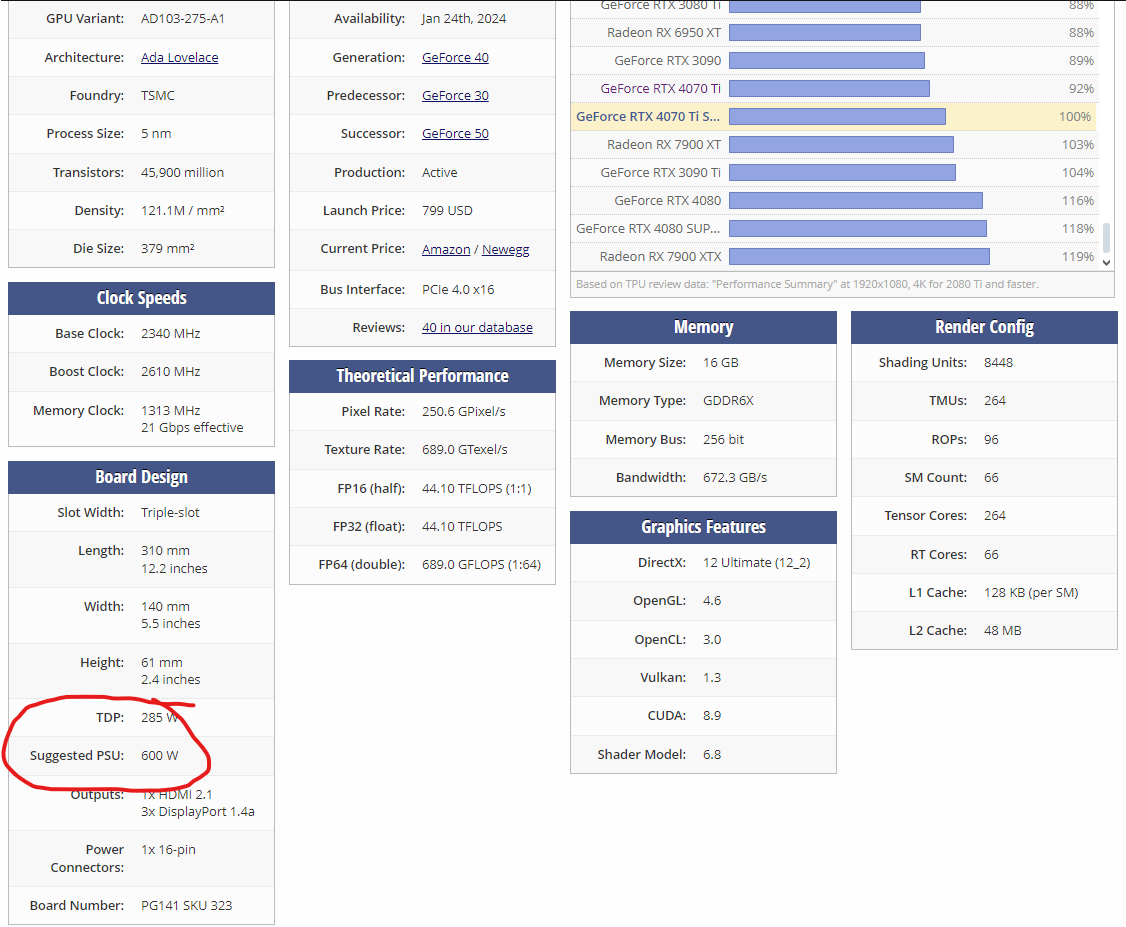The width and height of the screenshot is (1126, 927).
Task: Click the 119% bar for RX 7900 XTX
Action: coord(860,256)
